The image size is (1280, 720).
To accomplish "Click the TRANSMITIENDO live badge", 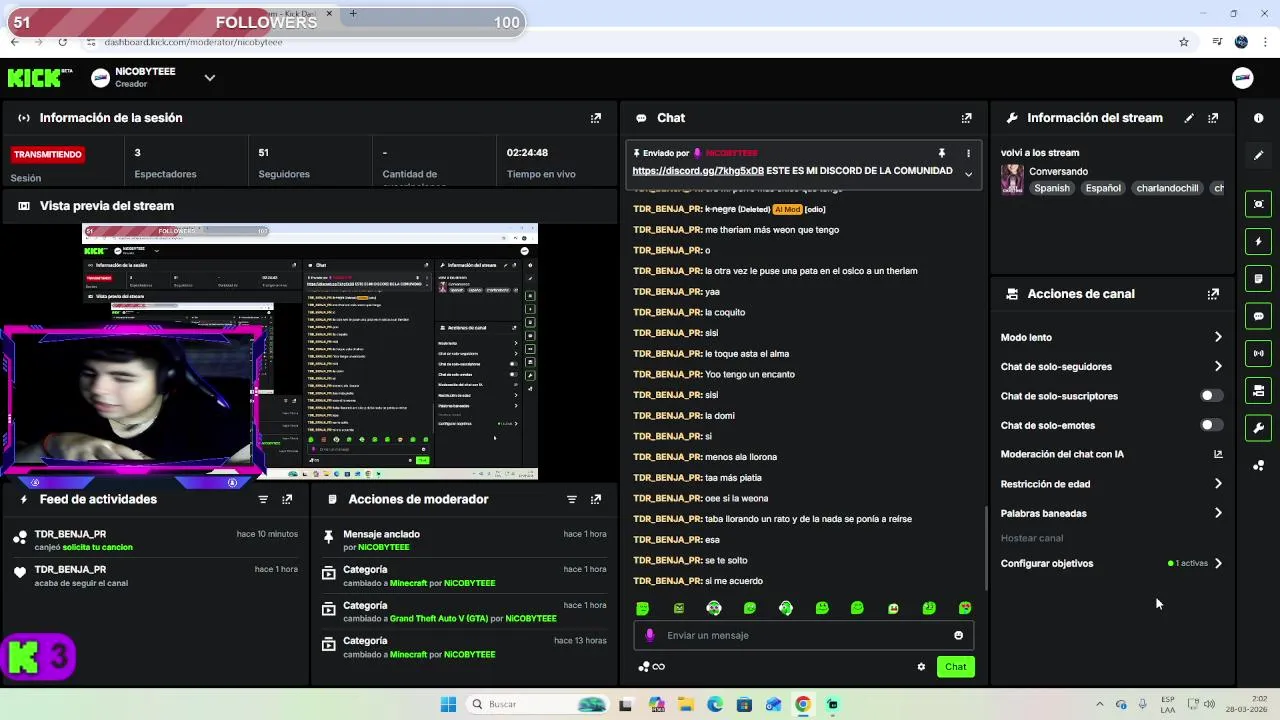I will (48, 155).
